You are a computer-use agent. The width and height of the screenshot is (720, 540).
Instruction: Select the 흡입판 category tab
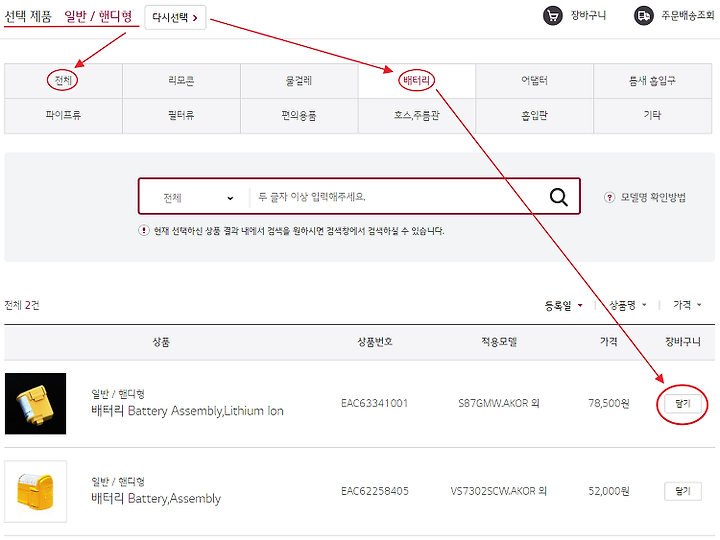(x=534, y=115)
